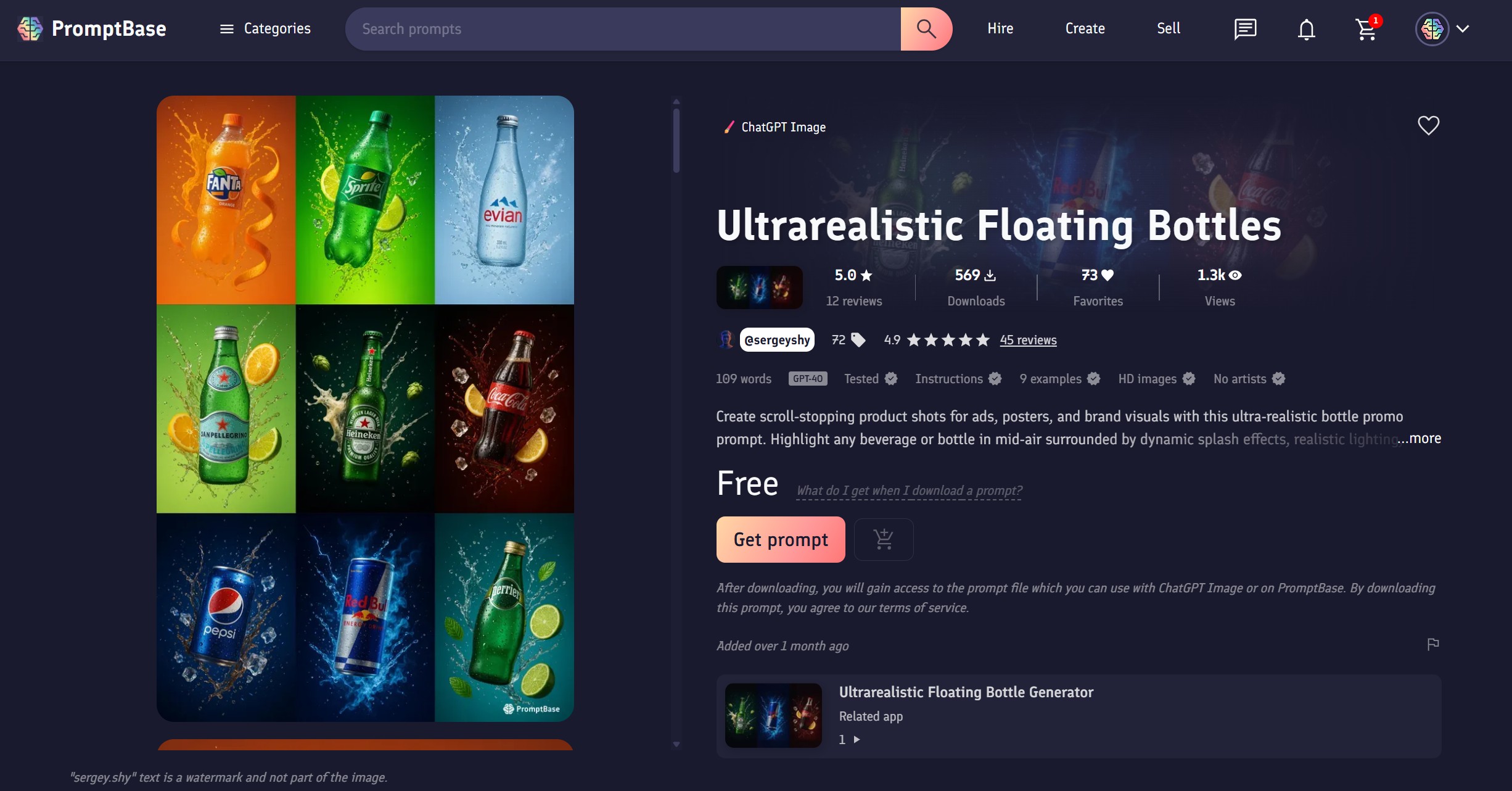Image resolution: width=1512 pixels, height=791 pixels.
Task: Click the PromptBase logo icon
Action: pos(30,28)
